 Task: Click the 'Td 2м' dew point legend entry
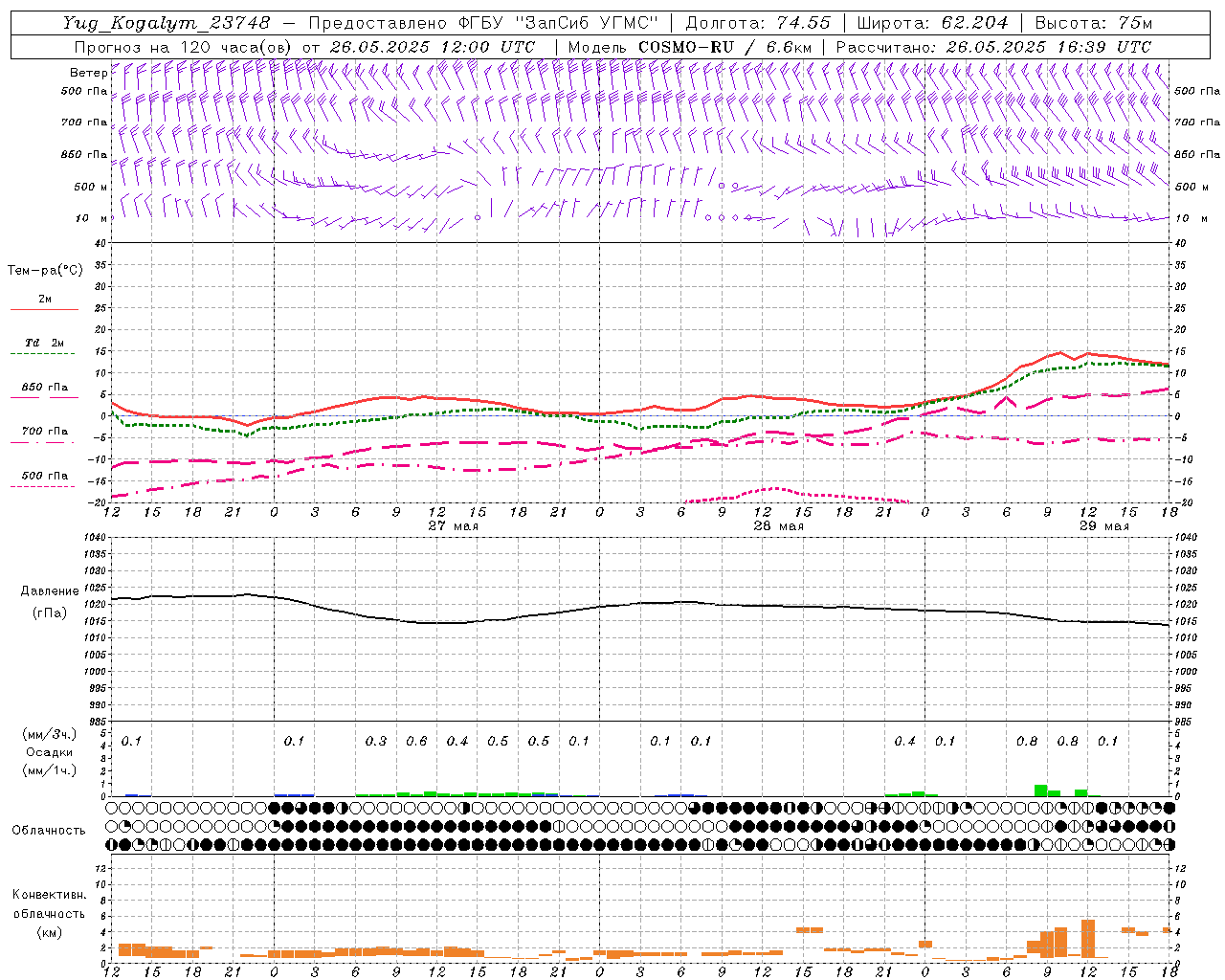click(45, 343)
